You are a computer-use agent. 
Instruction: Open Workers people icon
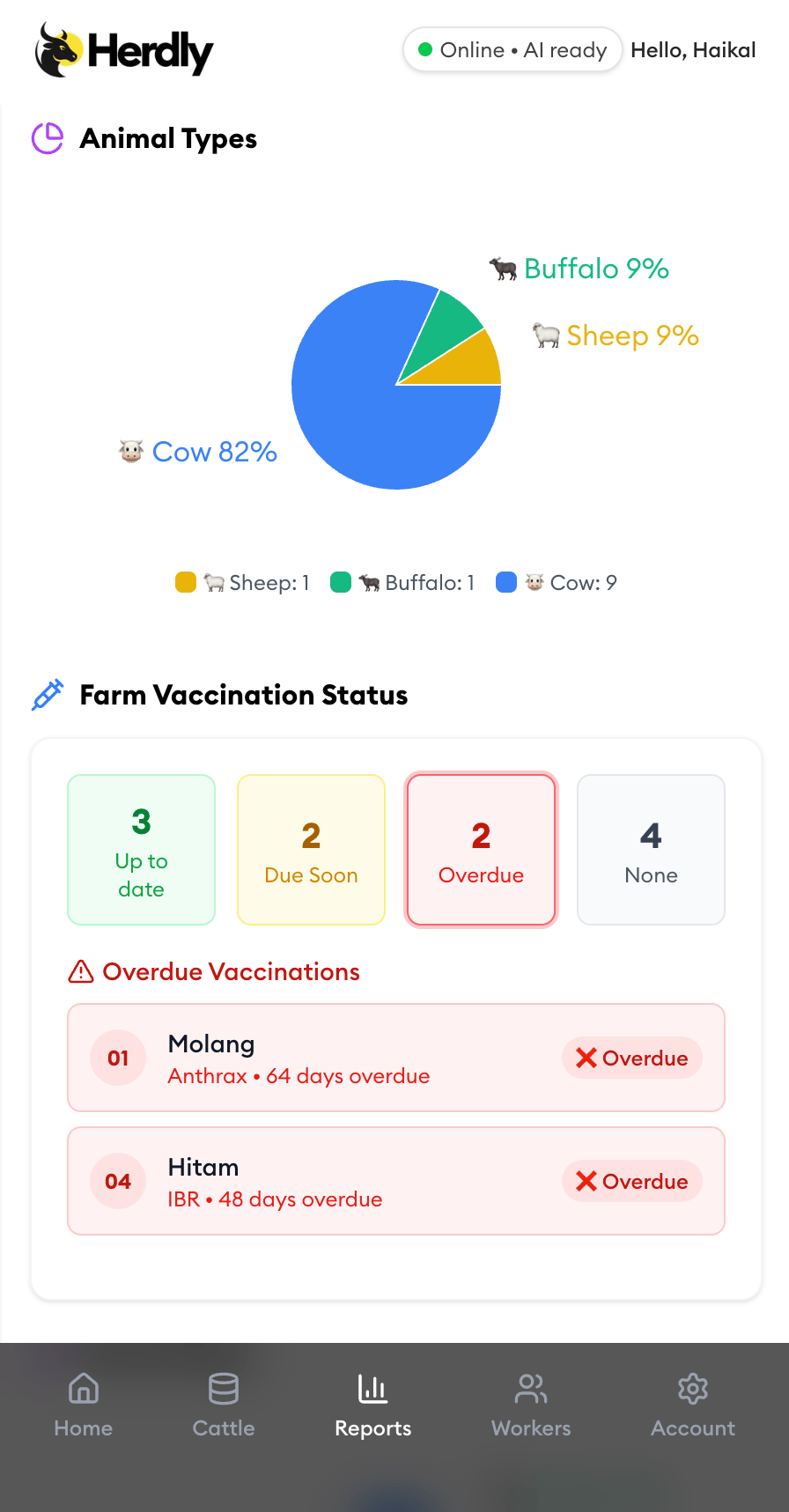point(531,1389)
